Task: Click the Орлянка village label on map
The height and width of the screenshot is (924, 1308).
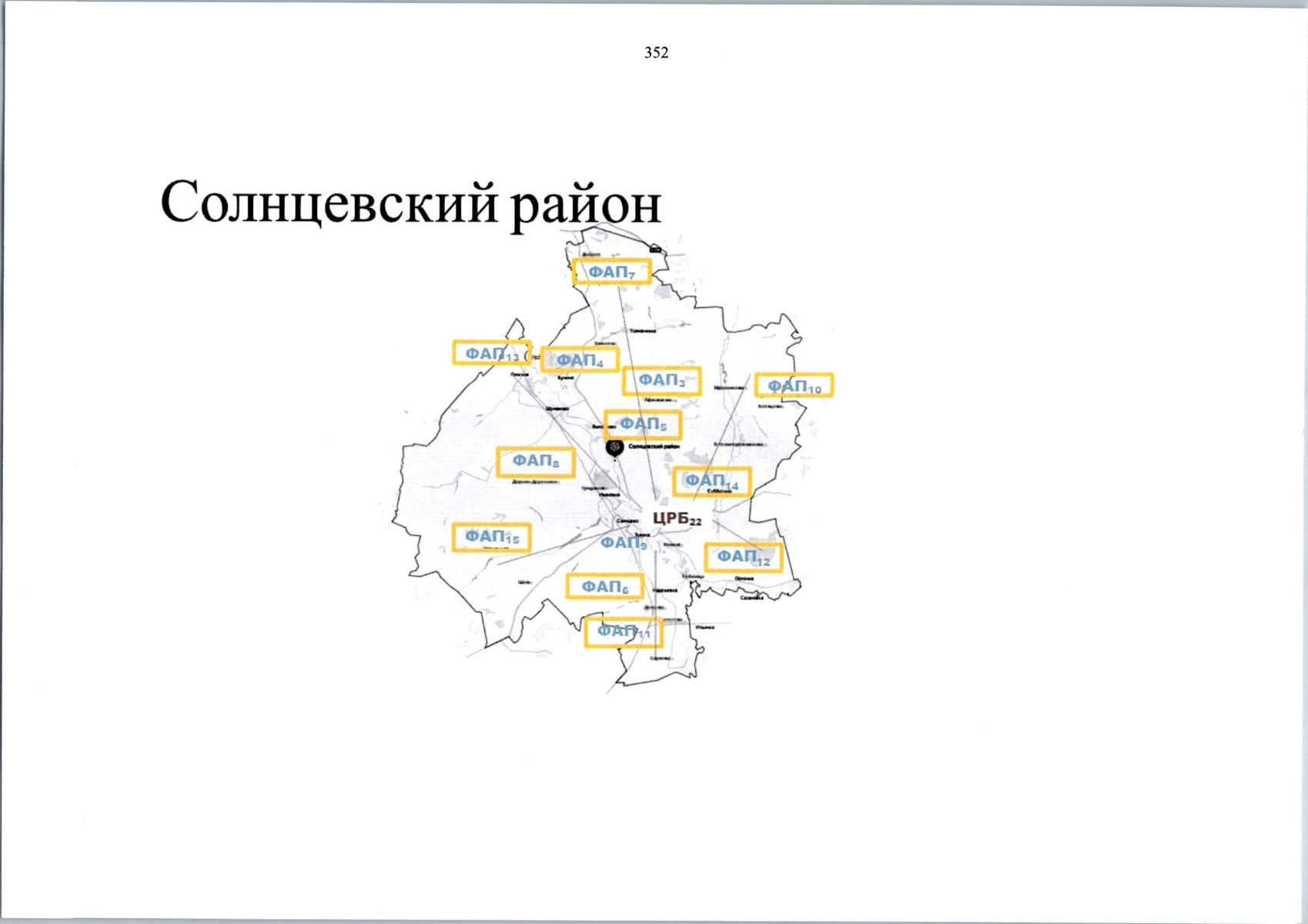Action: [x=744, y=577]
